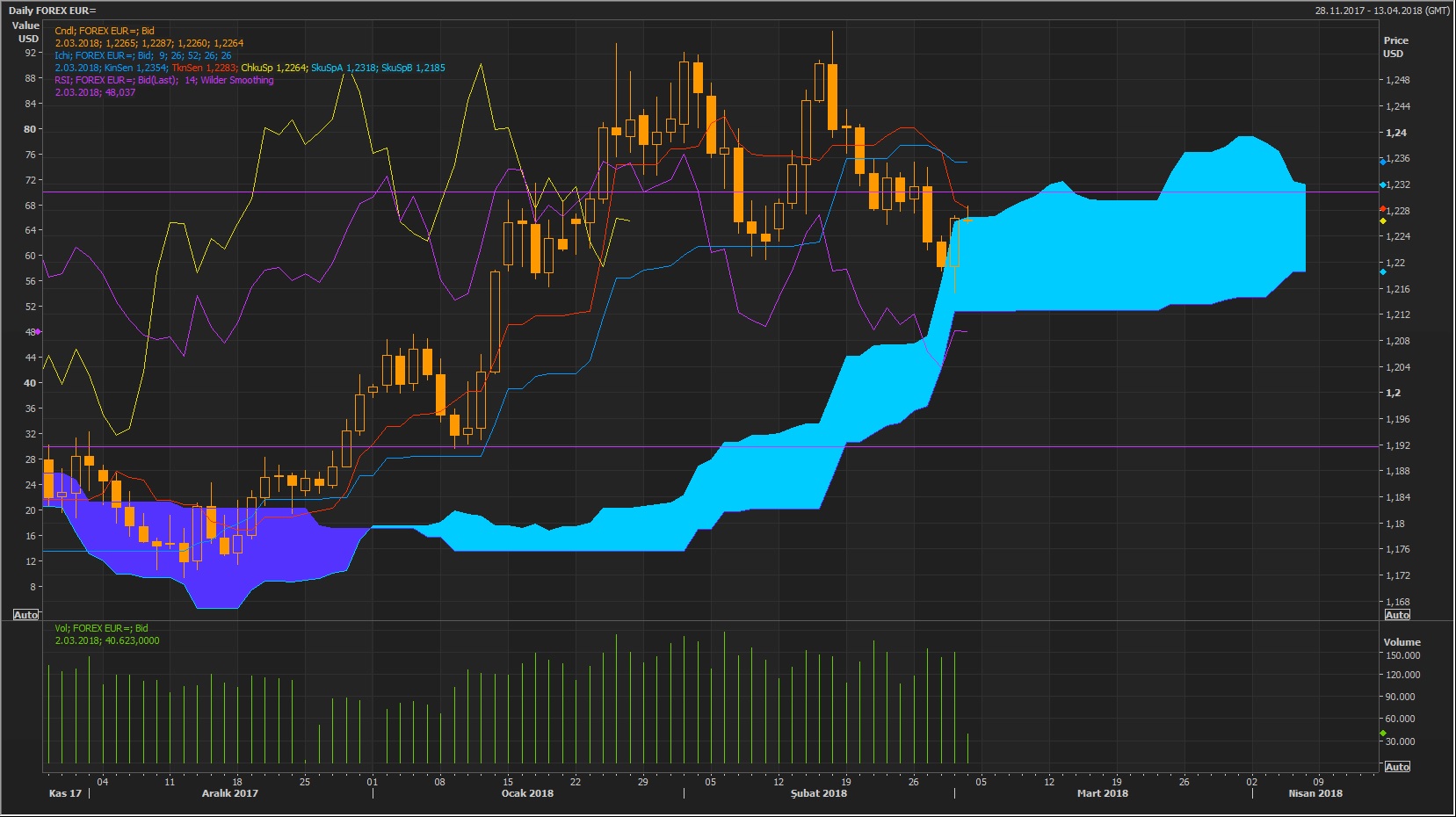This screenshot has height=817, width=1456.
Task: Click the 92 label on the left axis
Action: (31, 53)
